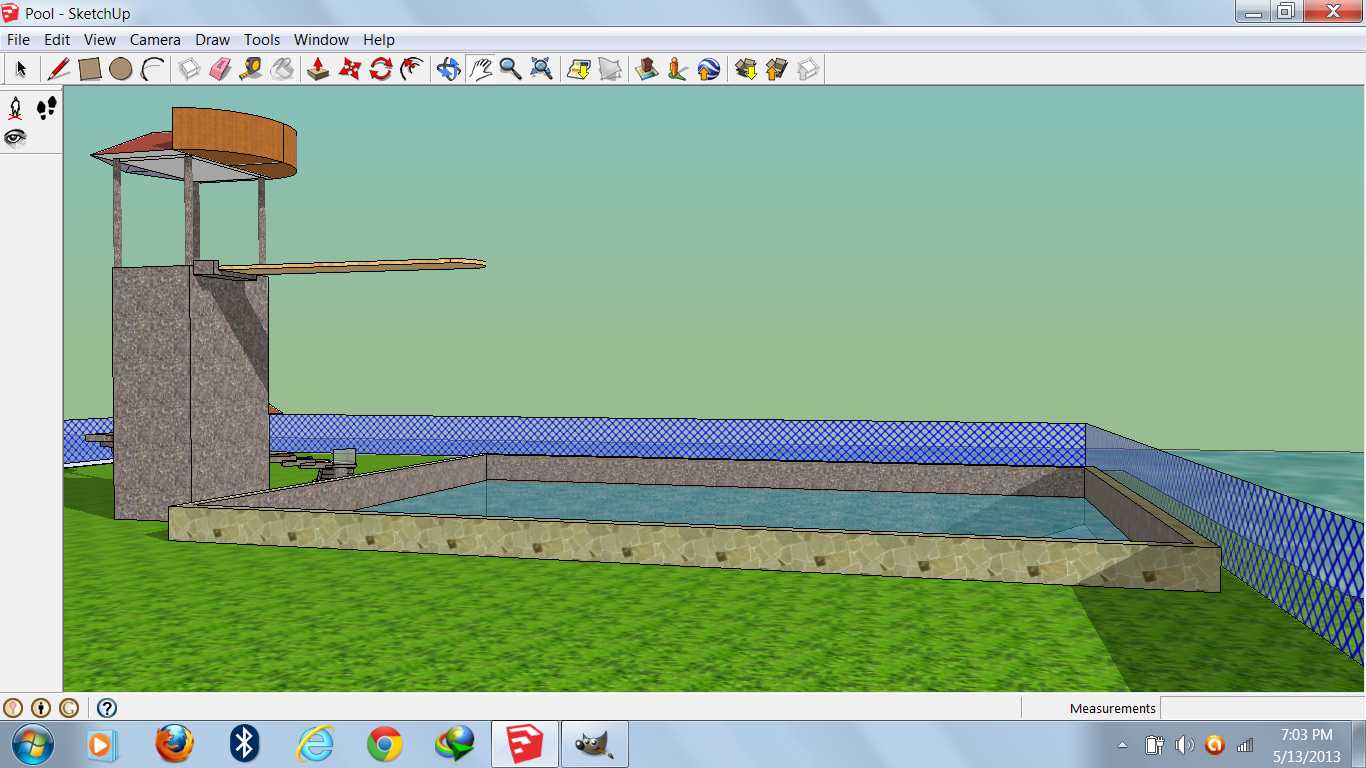Image resolution: width=1366 pixels, height=768 pixels.
Task: Select the Pan hand tool
Action: [480, 69]
